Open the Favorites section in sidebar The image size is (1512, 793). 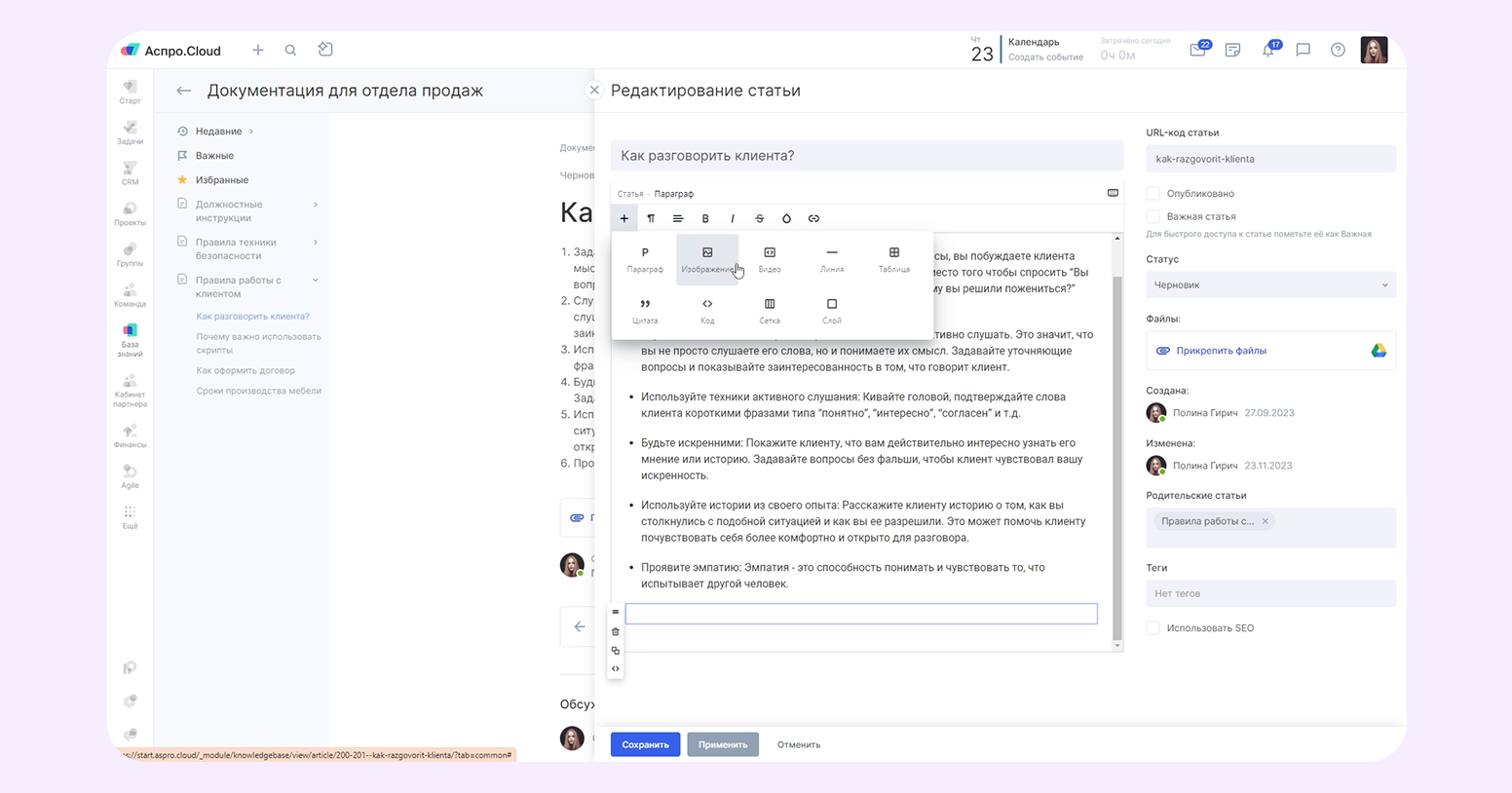[x=221, y=180]
